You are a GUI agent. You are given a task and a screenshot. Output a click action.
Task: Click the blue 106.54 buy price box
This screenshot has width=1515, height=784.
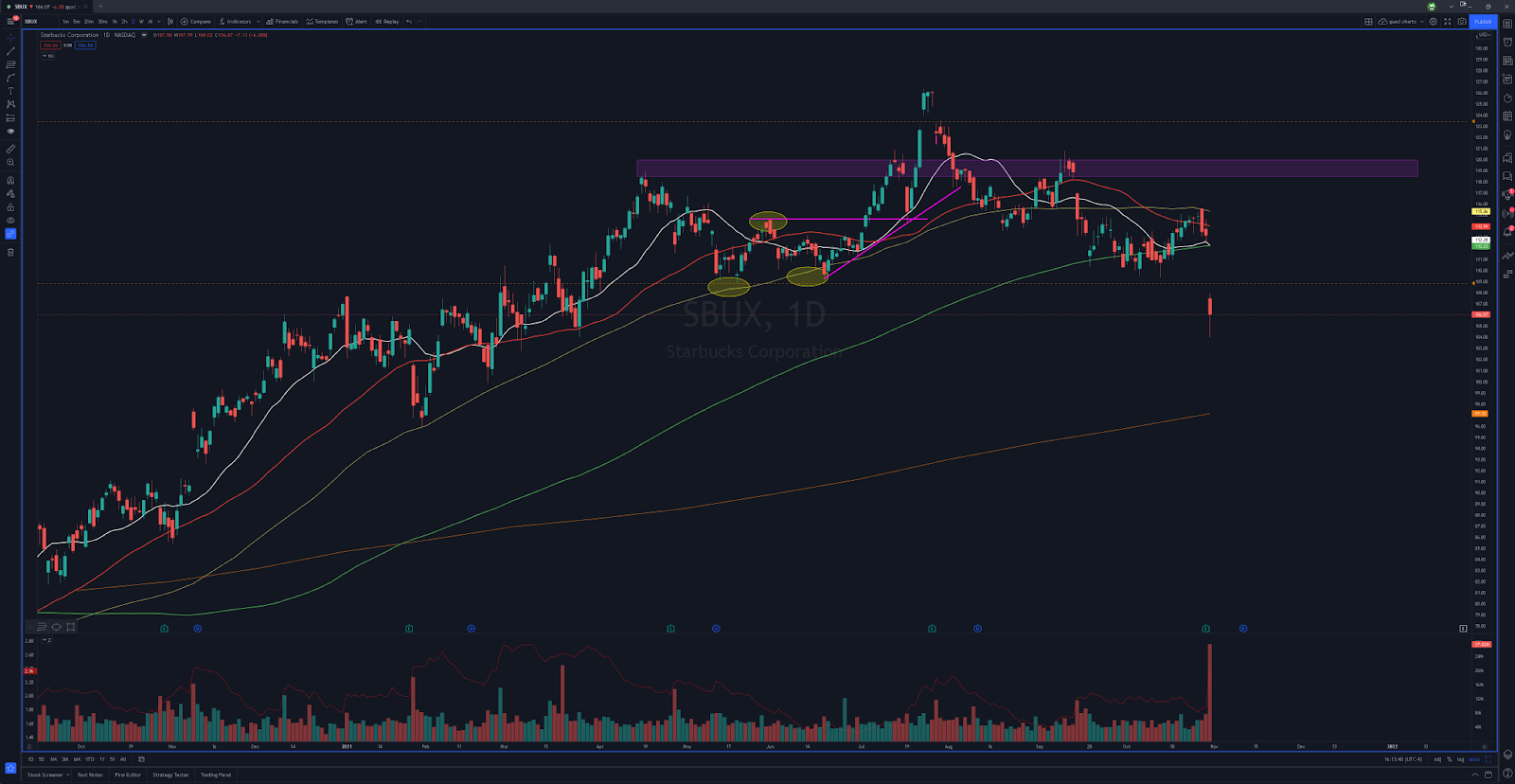click(x=85, y=45)
